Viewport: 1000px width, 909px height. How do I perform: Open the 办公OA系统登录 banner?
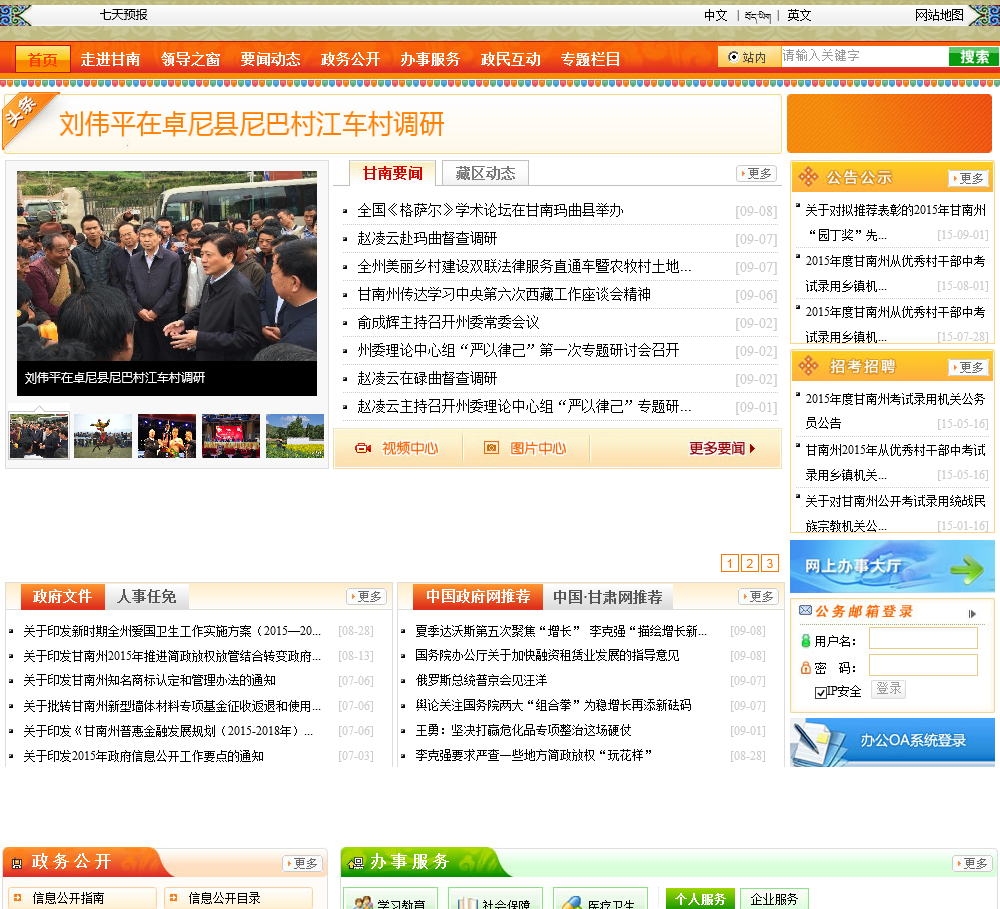pyautogui.click(x=892, y=742)
